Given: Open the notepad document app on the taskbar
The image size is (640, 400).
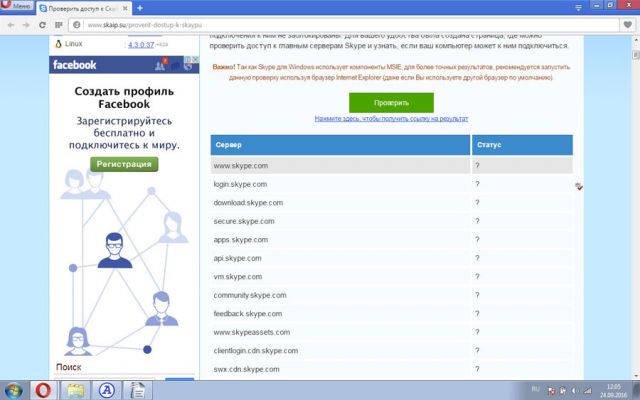Looking at the screenshot, I should click(137, 391).
